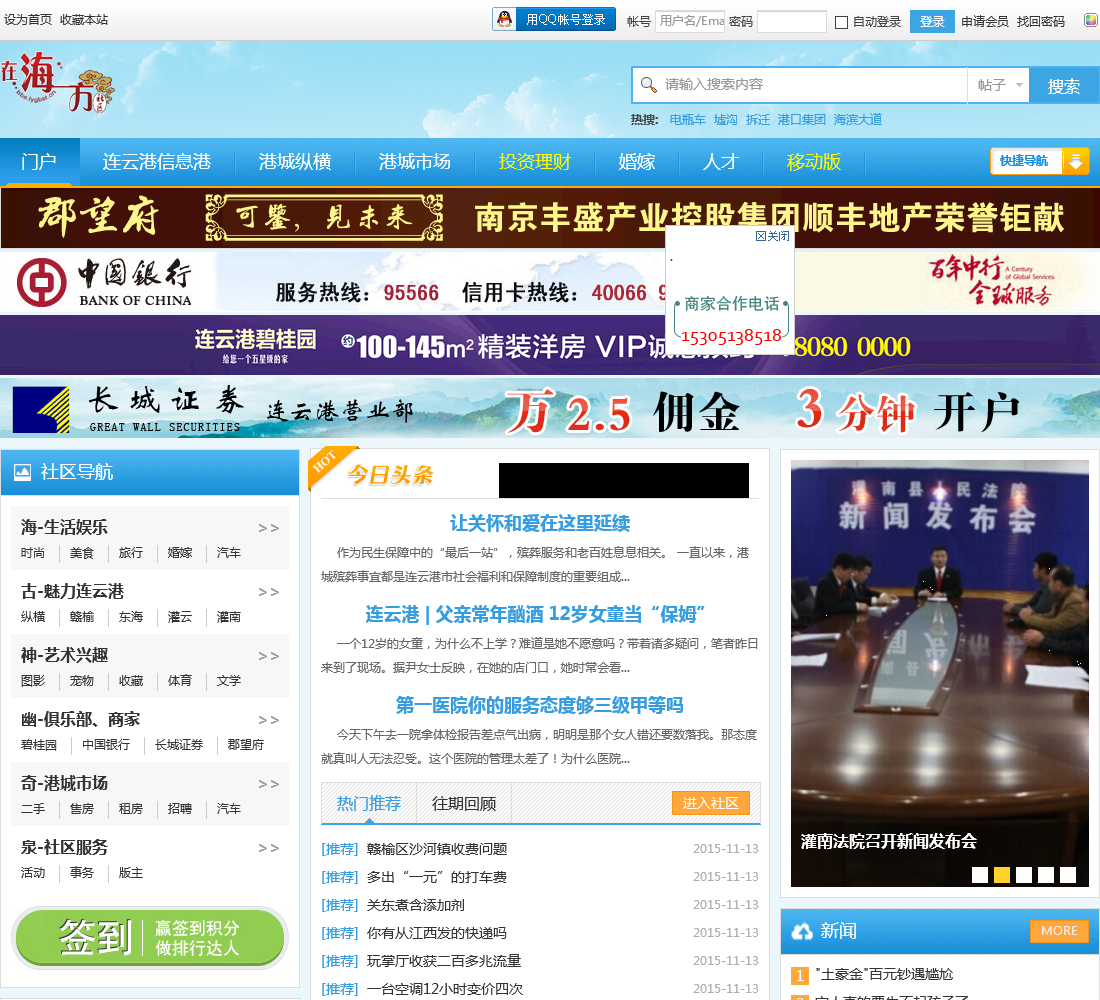The image size is (1100, 1000).
Task: Click 用QQ帐号登录 button
Action: coord(554,20)
